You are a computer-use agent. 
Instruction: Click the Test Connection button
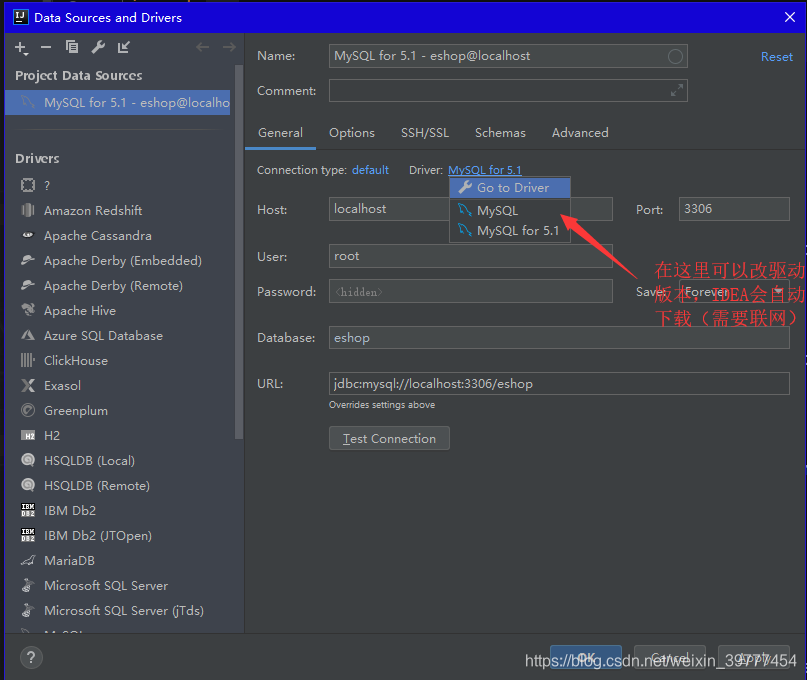point(389,439)
